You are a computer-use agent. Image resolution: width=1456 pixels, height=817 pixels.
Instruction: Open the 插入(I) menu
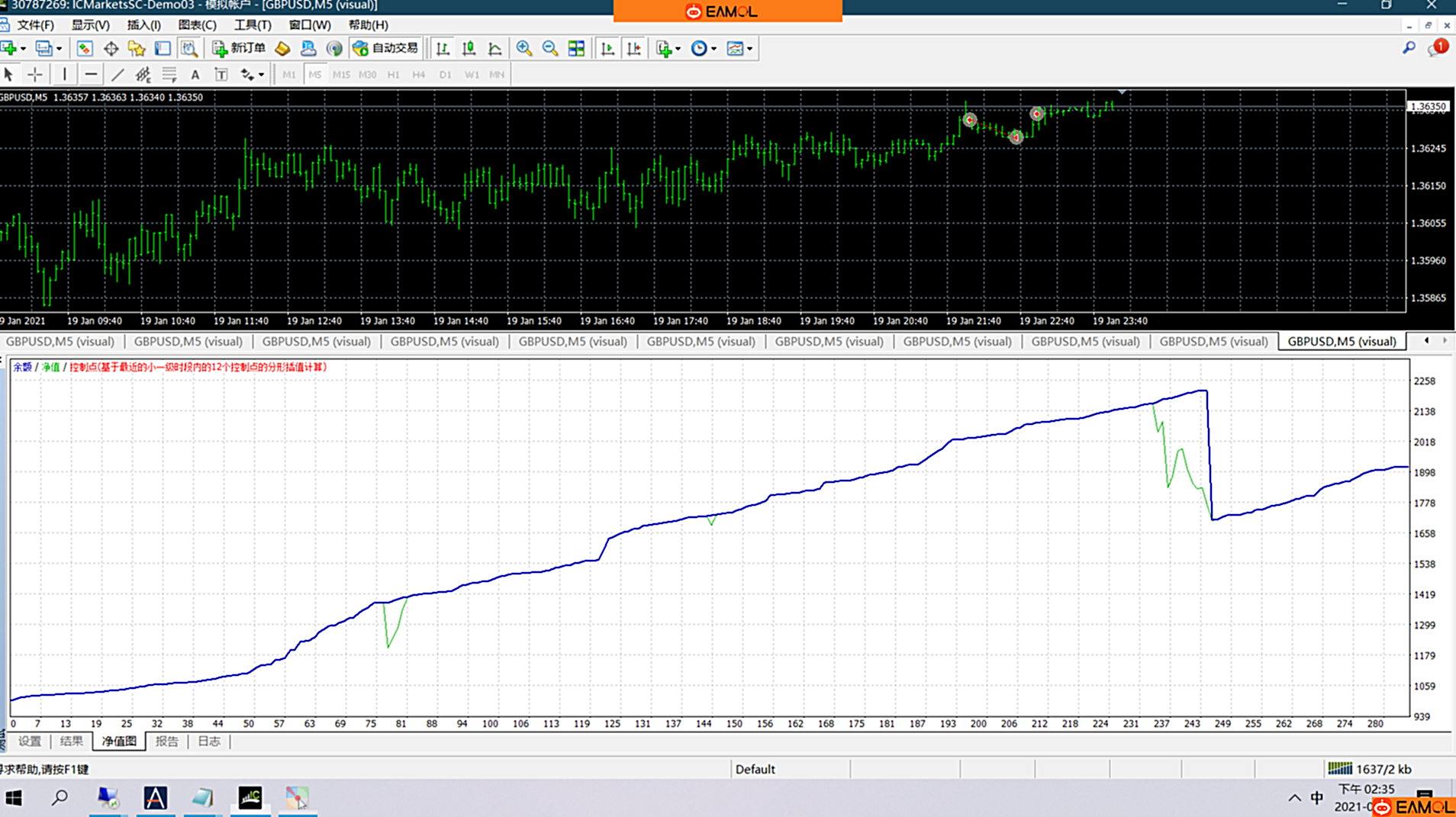[143, 25]
